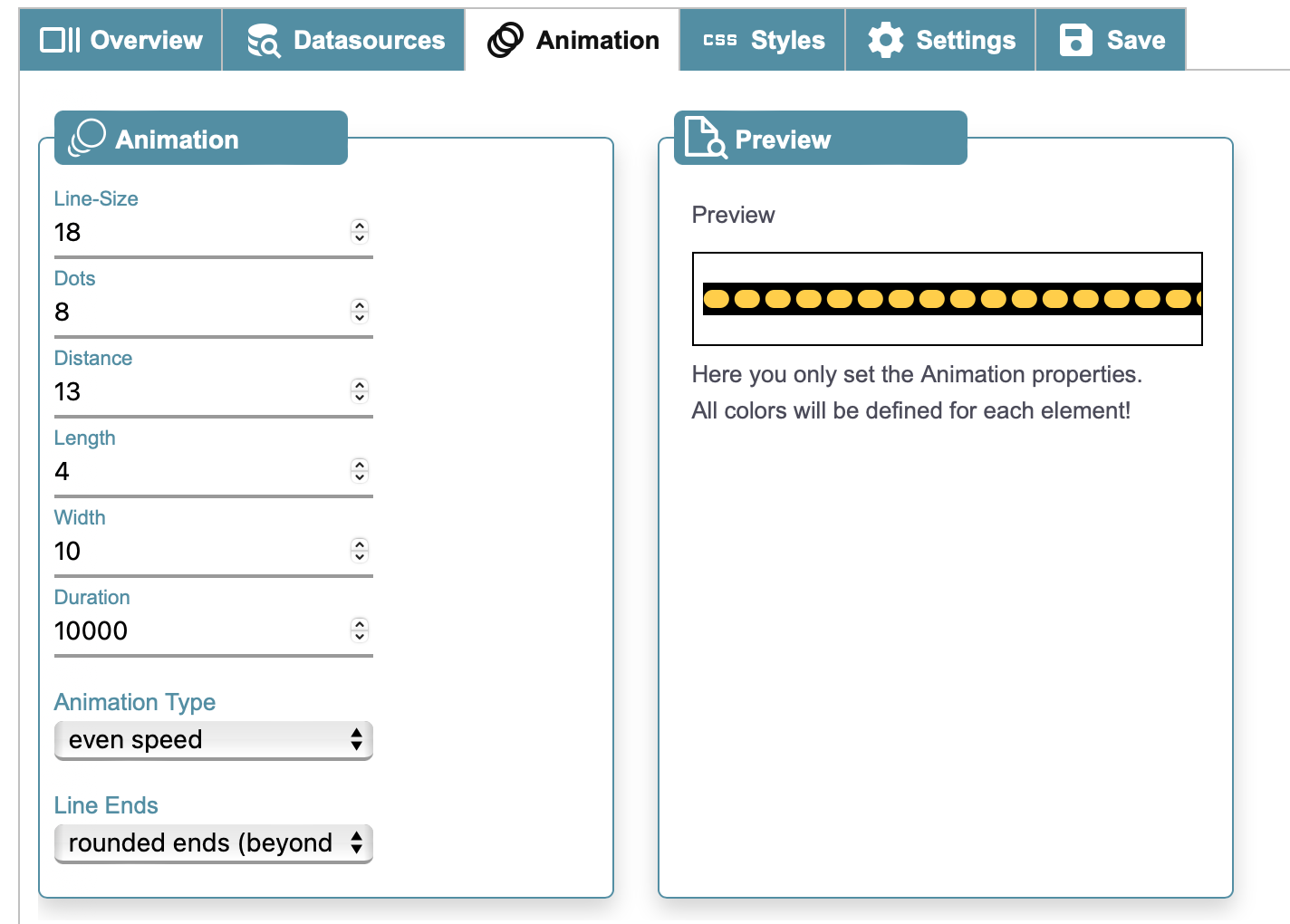Adjust the Dots stepper arrows
Viewport: 1290px width, 924px height.
point(360,312)
